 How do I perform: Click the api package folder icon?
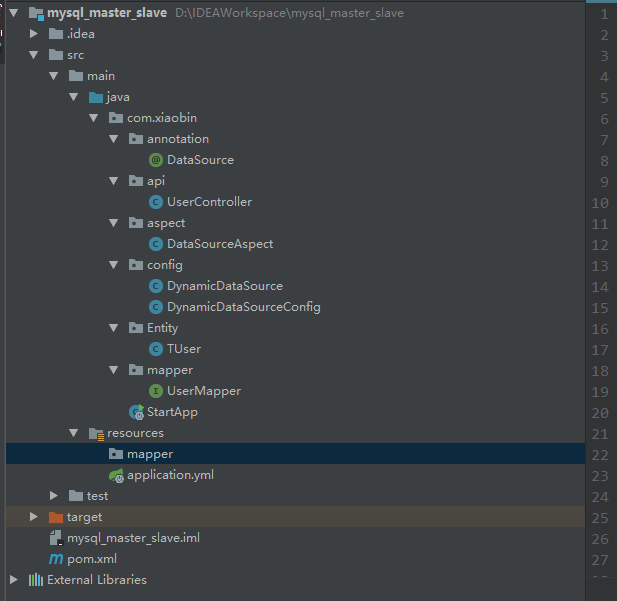point(136,181)
